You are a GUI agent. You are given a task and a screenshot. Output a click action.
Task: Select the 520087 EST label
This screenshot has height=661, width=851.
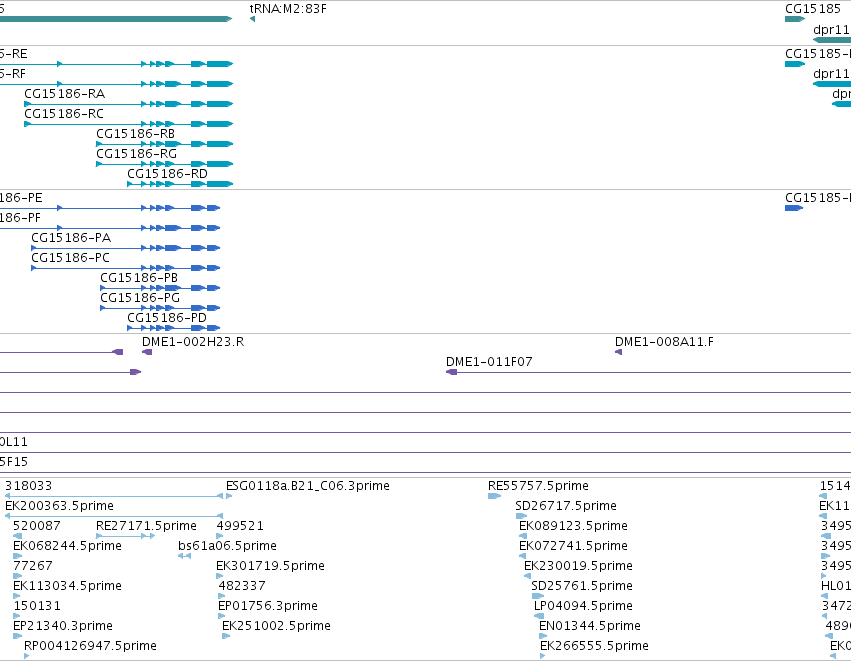(x=36, y=526)
